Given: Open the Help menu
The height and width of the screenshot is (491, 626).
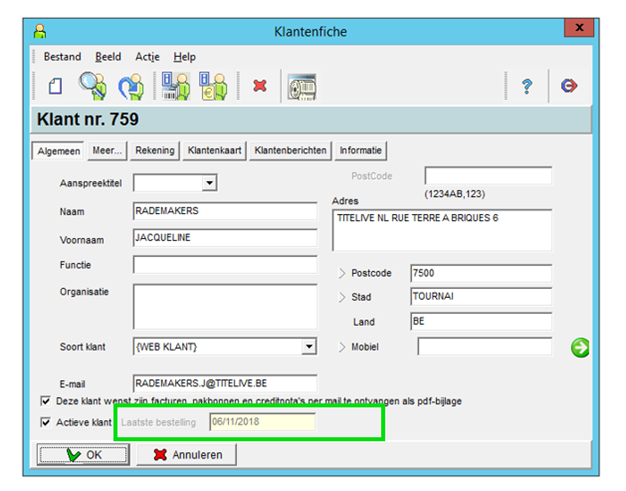Looking at the screenshot, I should [x=184, y=57].
